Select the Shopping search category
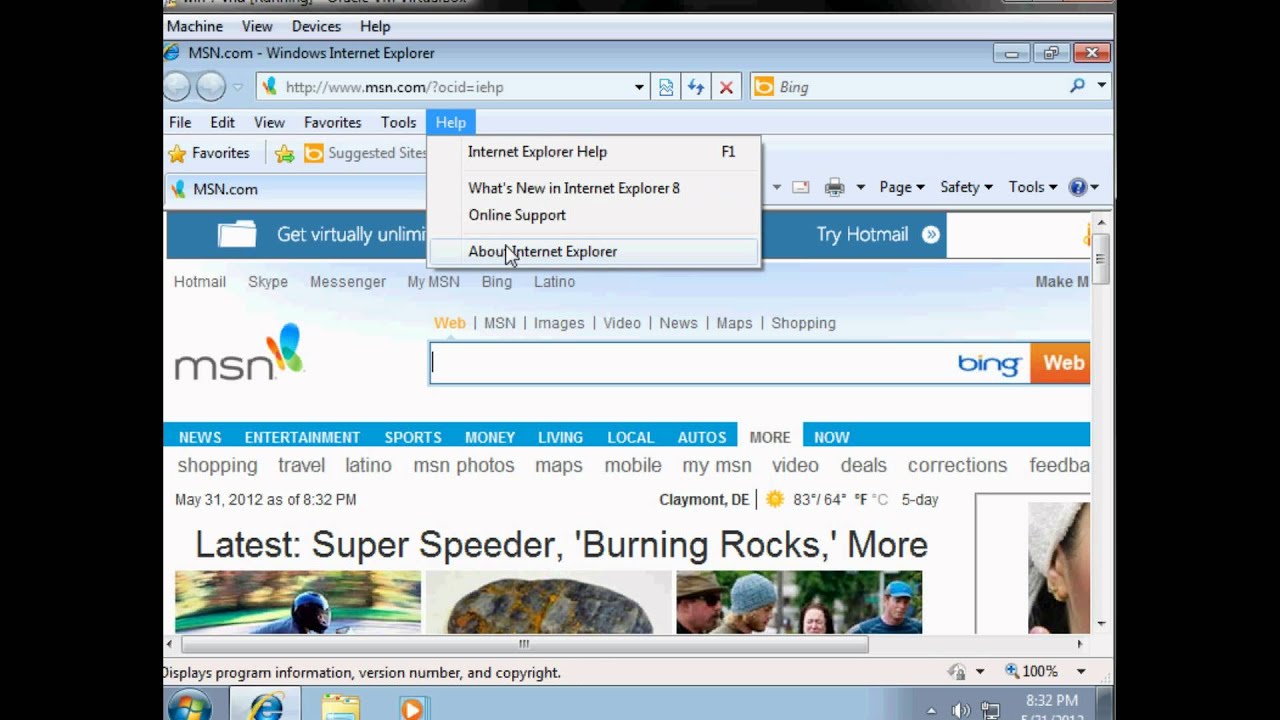 click(803, 323)
